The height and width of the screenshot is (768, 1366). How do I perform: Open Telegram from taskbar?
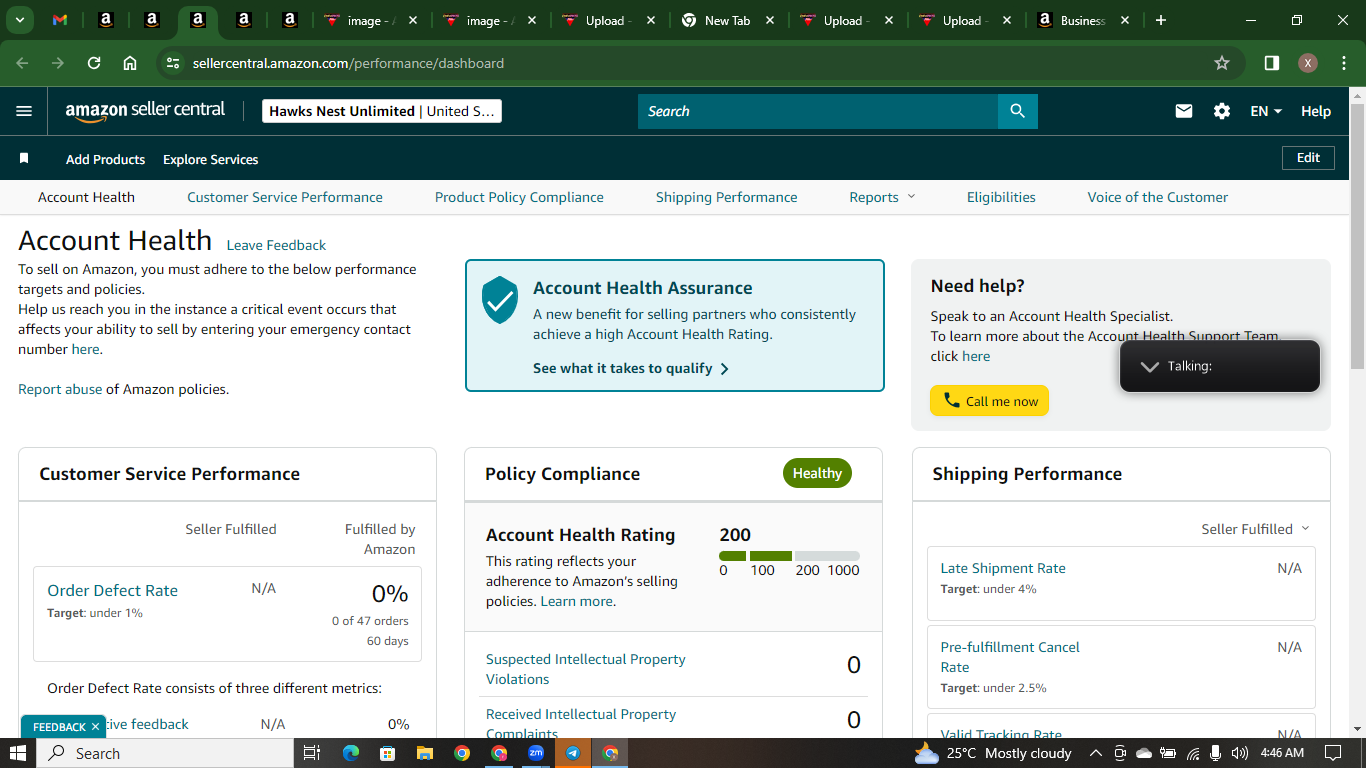click(573, 753)
